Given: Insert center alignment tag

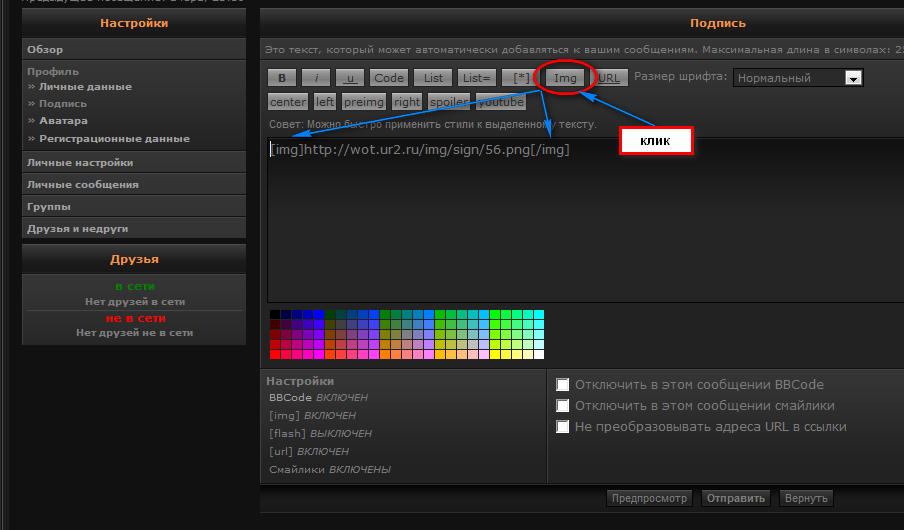Looking at the screenshot, I should (288, 102).
